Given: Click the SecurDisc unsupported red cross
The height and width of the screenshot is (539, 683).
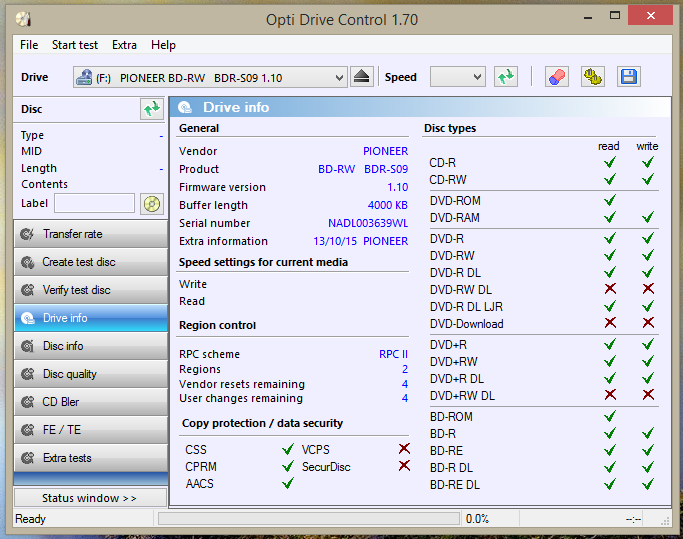Looking at the screenshot, I should pos(404,466).
